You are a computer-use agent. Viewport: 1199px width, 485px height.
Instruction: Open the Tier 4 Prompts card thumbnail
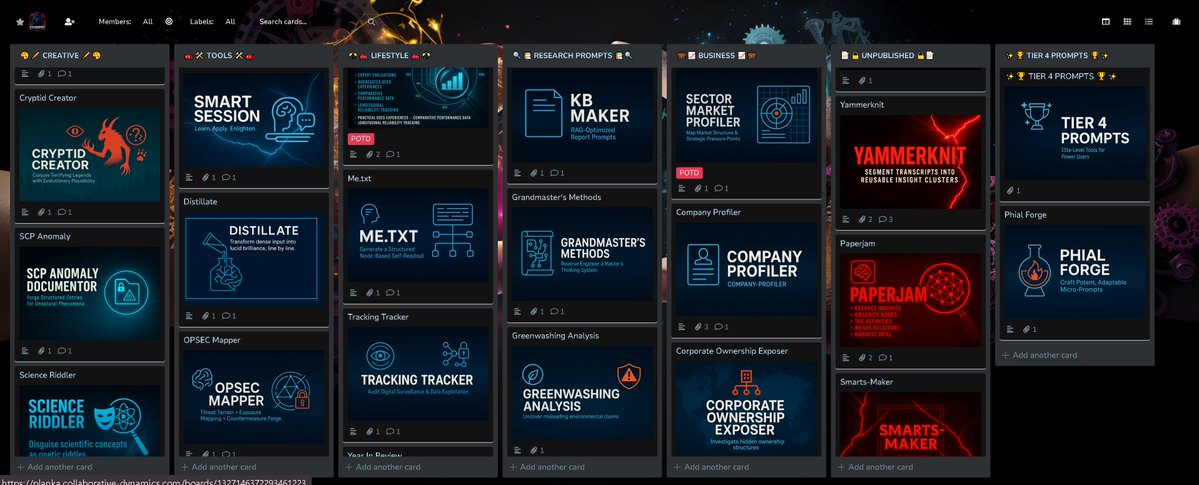1075,132
